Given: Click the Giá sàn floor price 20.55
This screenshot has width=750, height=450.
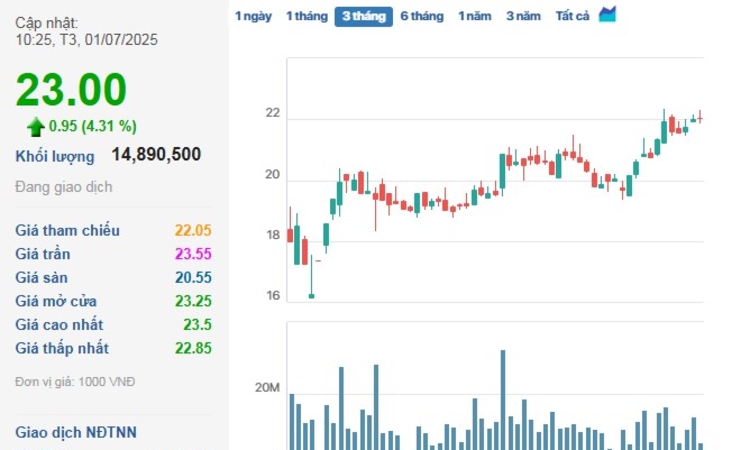Looking at the screenshot, I should [193, 278].
